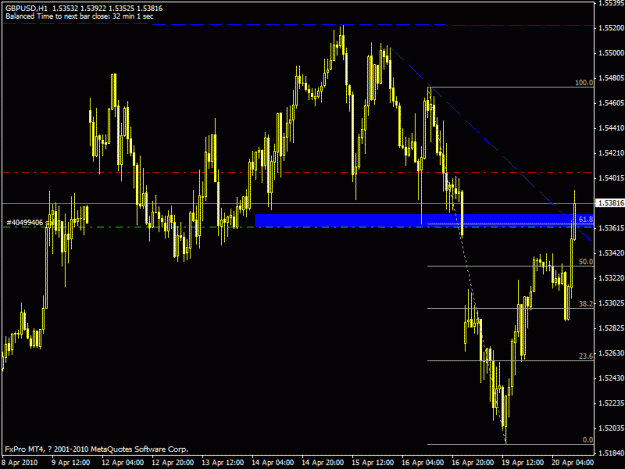Click the '16 Apr 04:00' time label
This screenshot has height=469, width=625.
click(423, 463)
